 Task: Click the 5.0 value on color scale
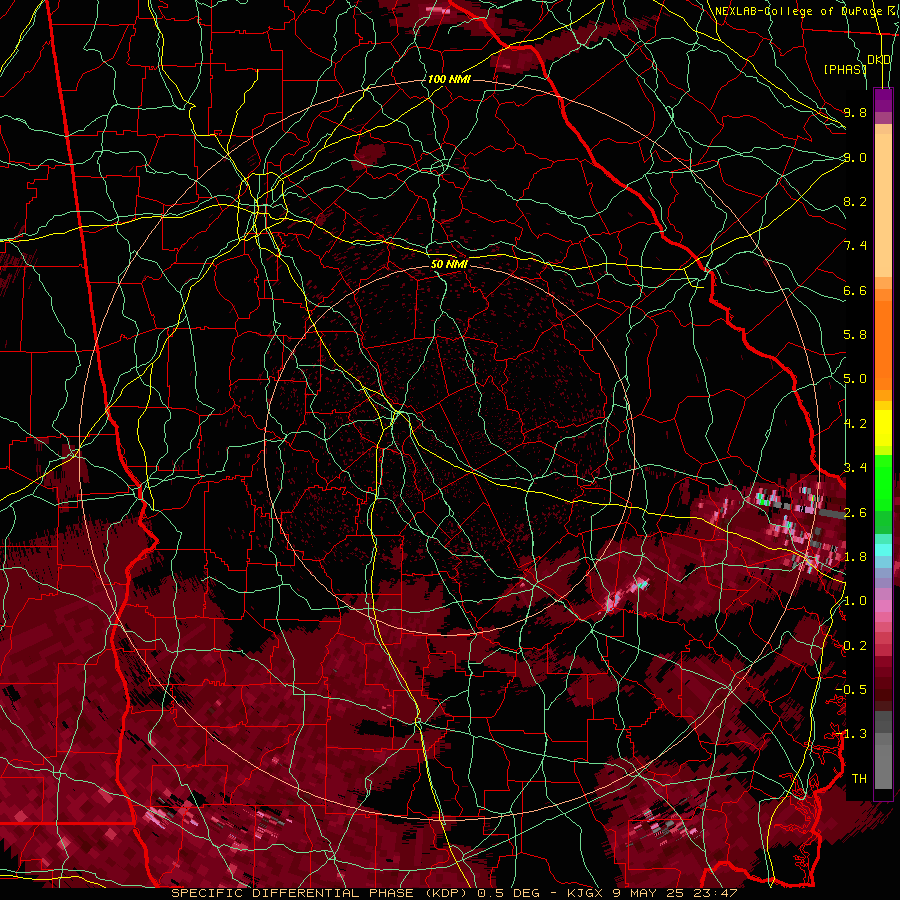coord(855,379)
